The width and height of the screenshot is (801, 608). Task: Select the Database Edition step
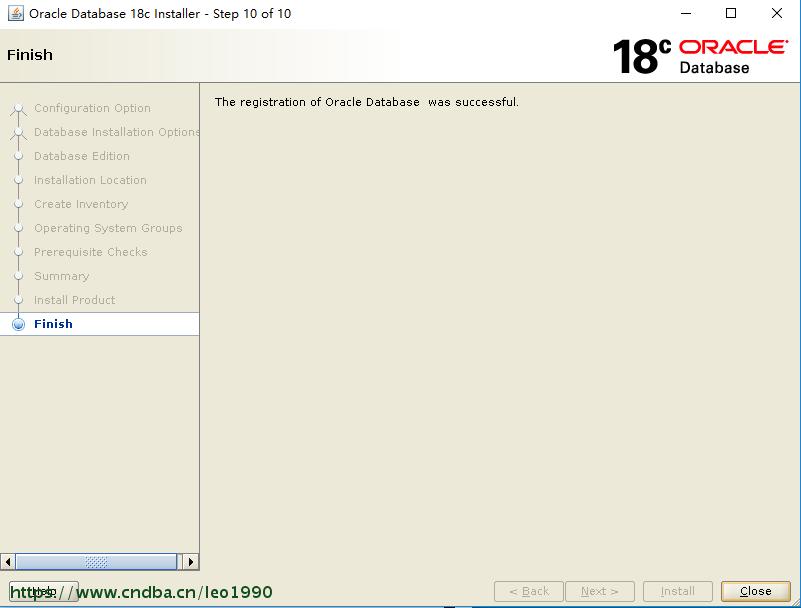[x=82, y=156]
